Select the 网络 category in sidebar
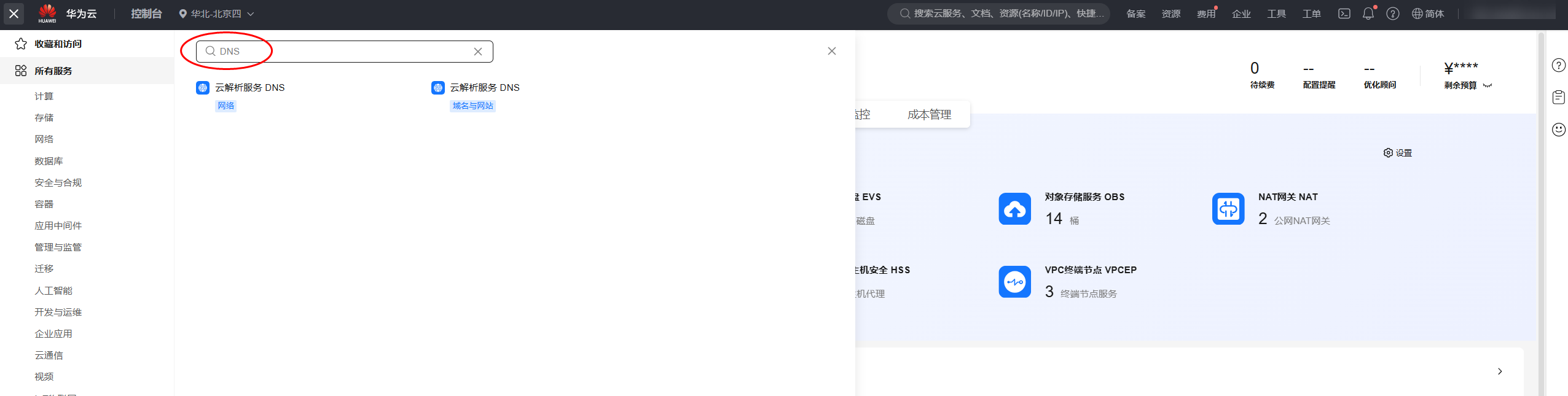The image size is (1568, 396). click(x=44, y=139)
